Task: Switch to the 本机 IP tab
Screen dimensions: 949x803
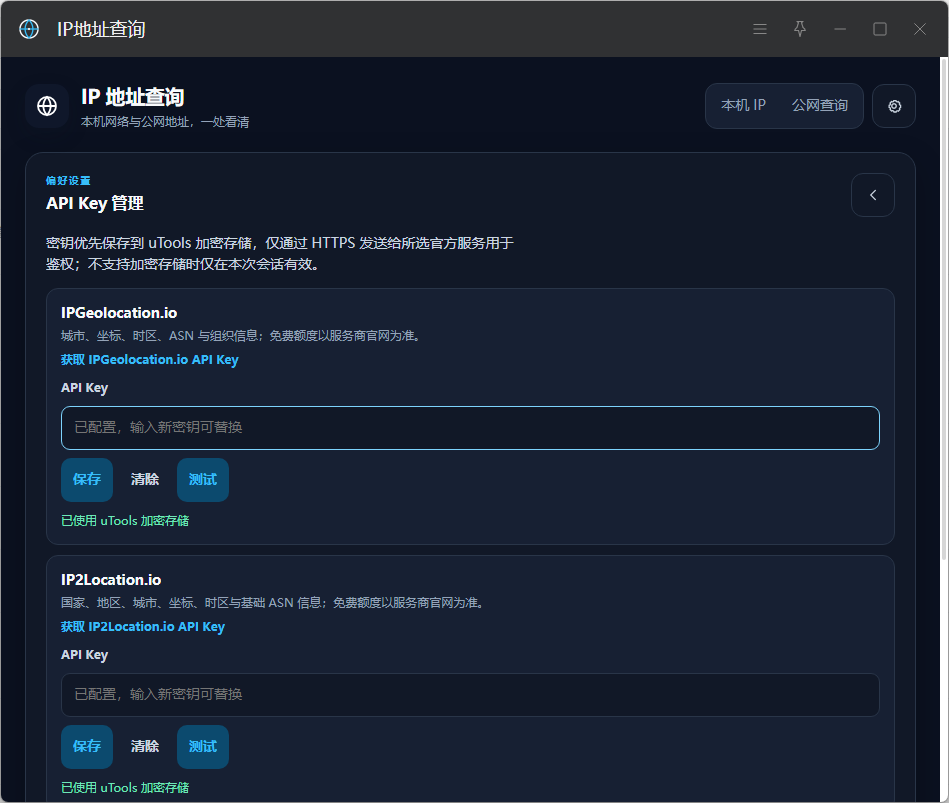Action: tap(743, 105)
